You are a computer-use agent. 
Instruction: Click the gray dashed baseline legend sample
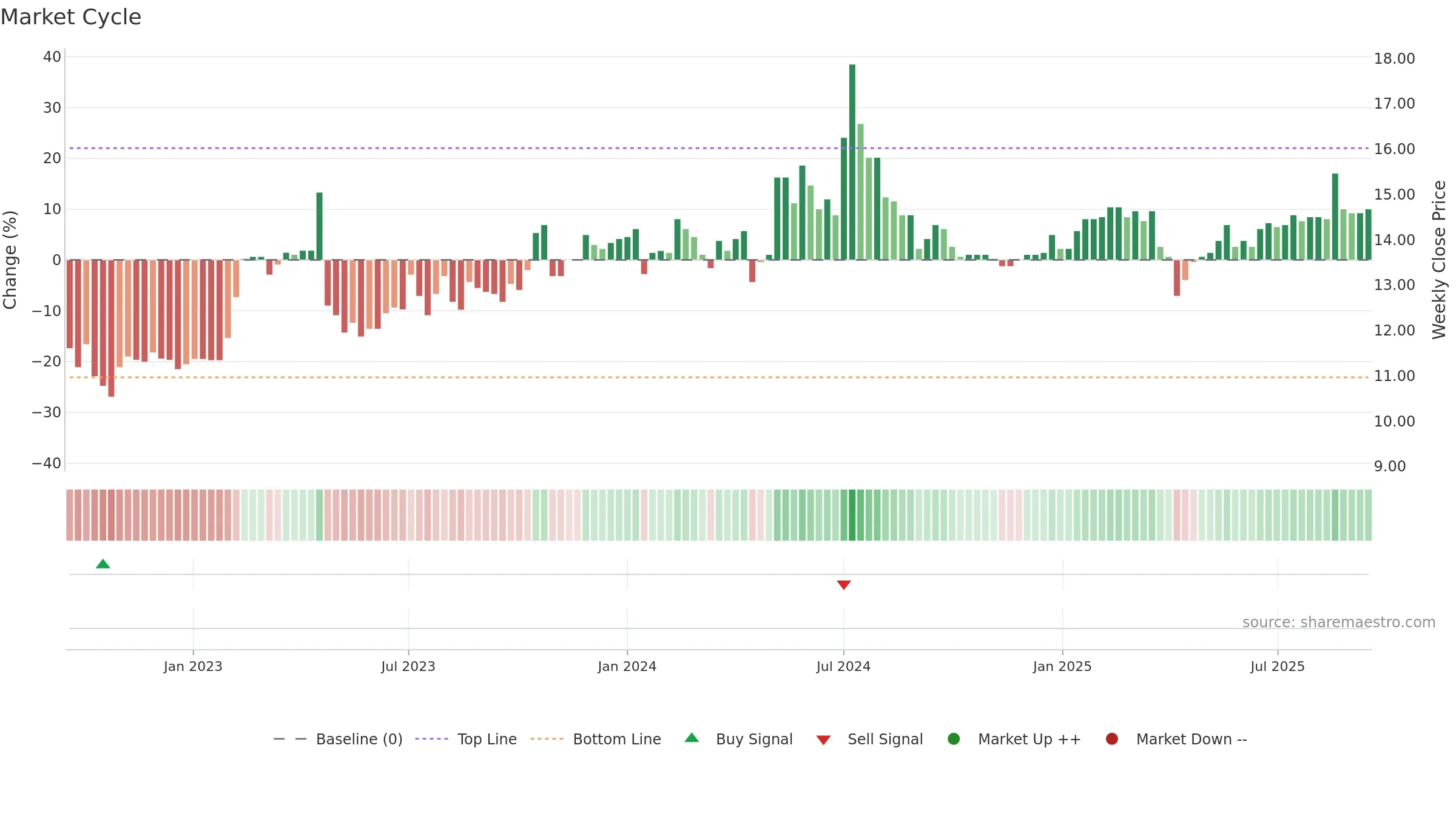coord(290,740)
